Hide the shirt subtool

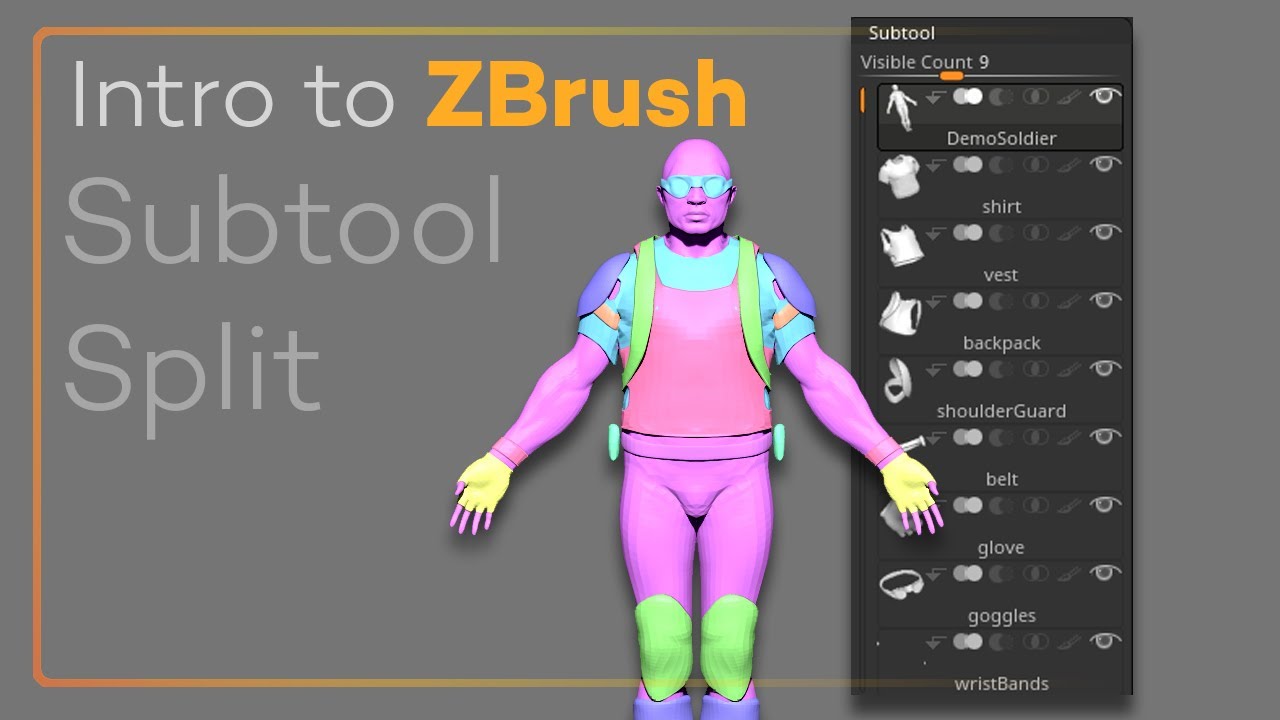click(x=1104, y=165)
